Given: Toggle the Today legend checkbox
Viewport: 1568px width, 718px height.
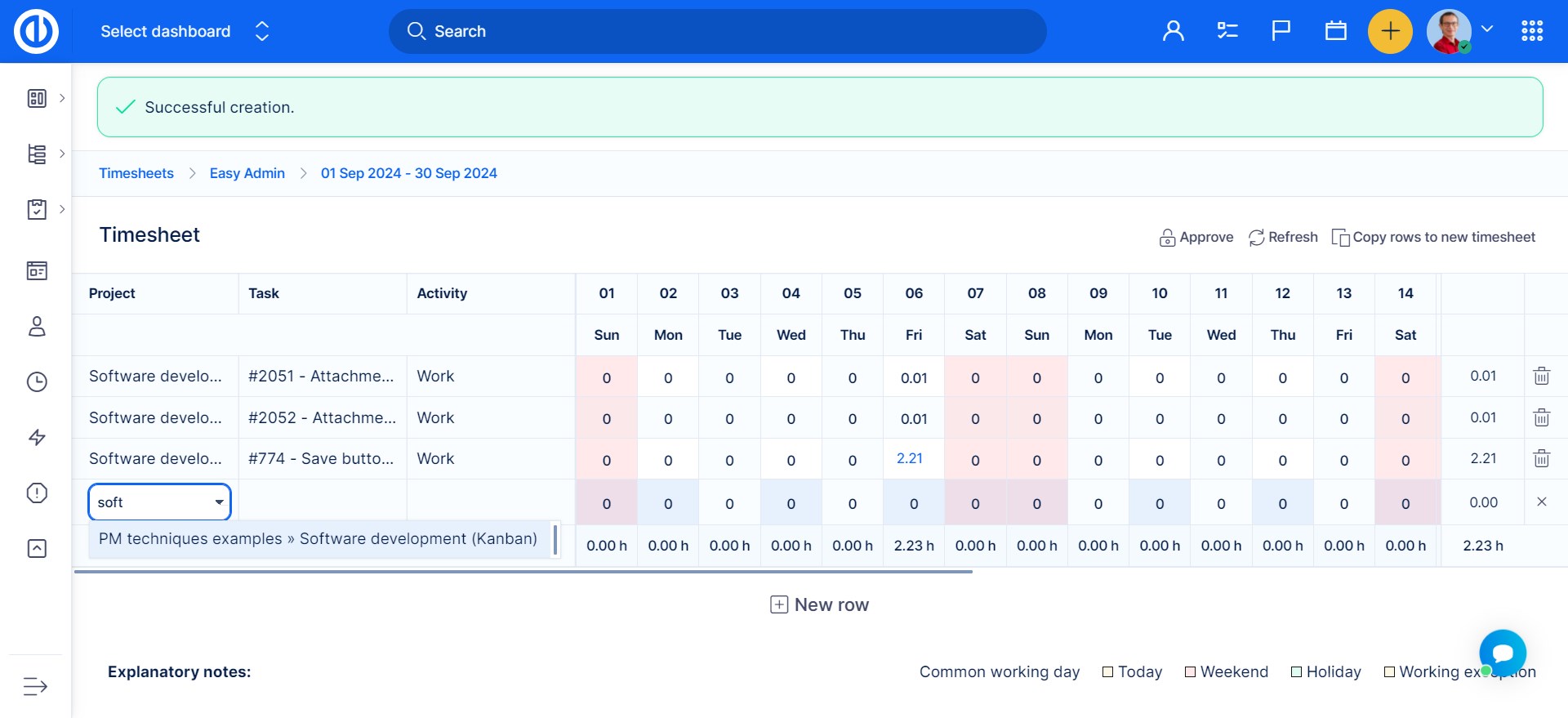Looking at the screenshot, I should (x=1107, y=672).
